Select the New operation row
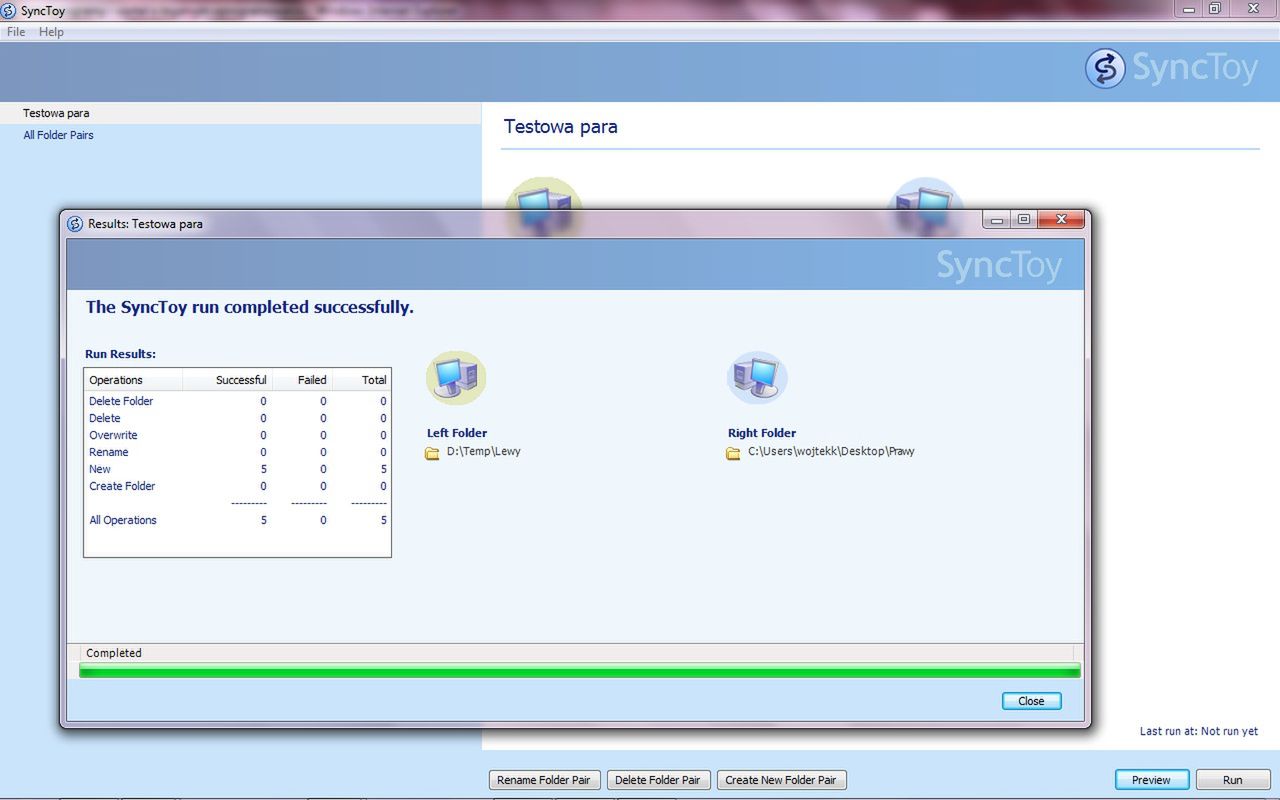The height and width of the screenshot is (800, 1280). click(x=237, y=469)
